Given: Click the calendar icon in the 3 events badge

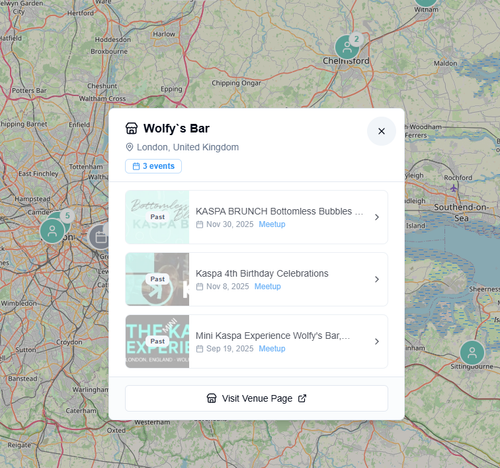Looking at the screenshot, I should (x=136, y=166).
